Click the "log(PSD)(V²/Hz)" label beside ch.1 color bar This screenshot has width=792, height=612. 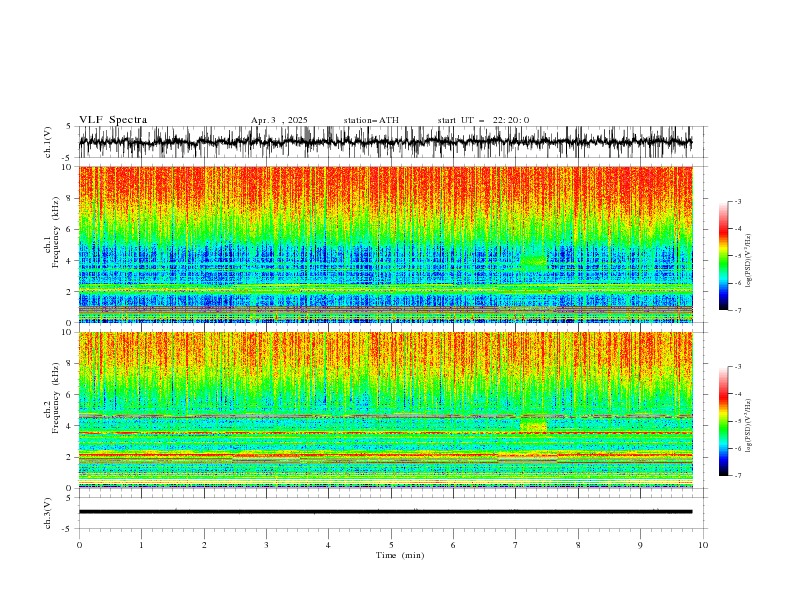pos(749,261)
